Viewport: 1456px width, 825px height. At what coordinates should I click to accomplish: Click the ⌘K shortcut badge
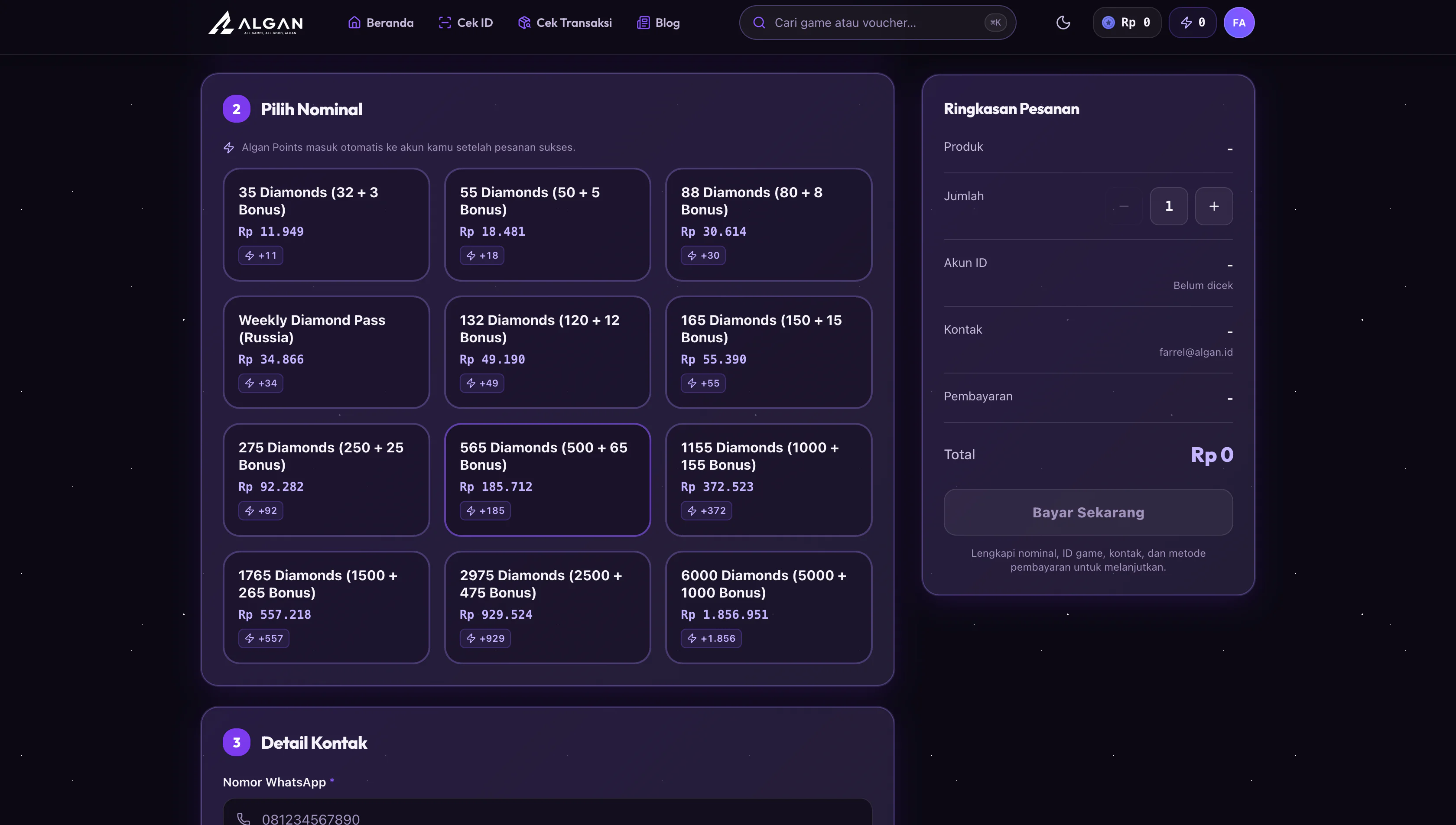coord(995,23)
